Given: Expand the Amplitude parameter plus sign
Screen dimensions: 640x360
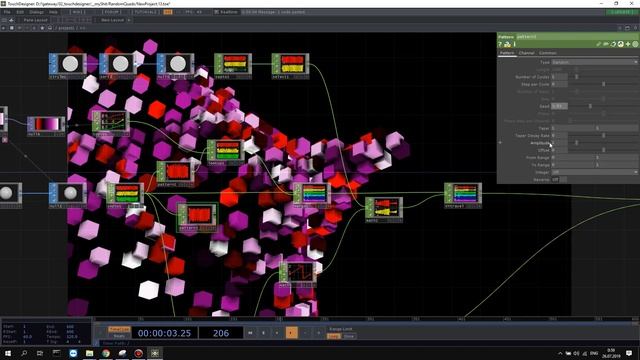Looking at the screenshot, I should click(x=500, y=143).
